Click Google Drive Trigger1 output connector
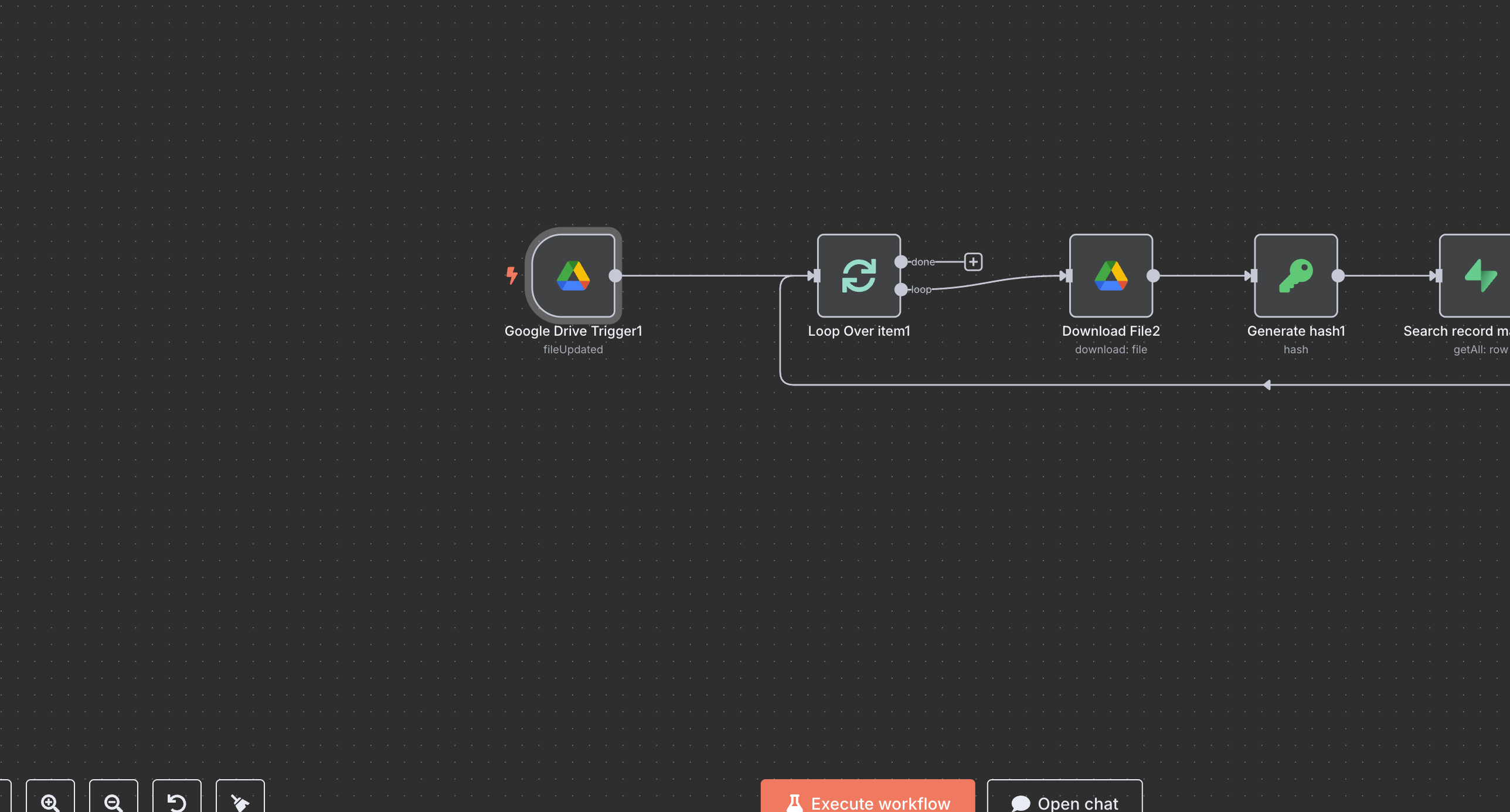 pyautogui.click(x=615, y=275)
